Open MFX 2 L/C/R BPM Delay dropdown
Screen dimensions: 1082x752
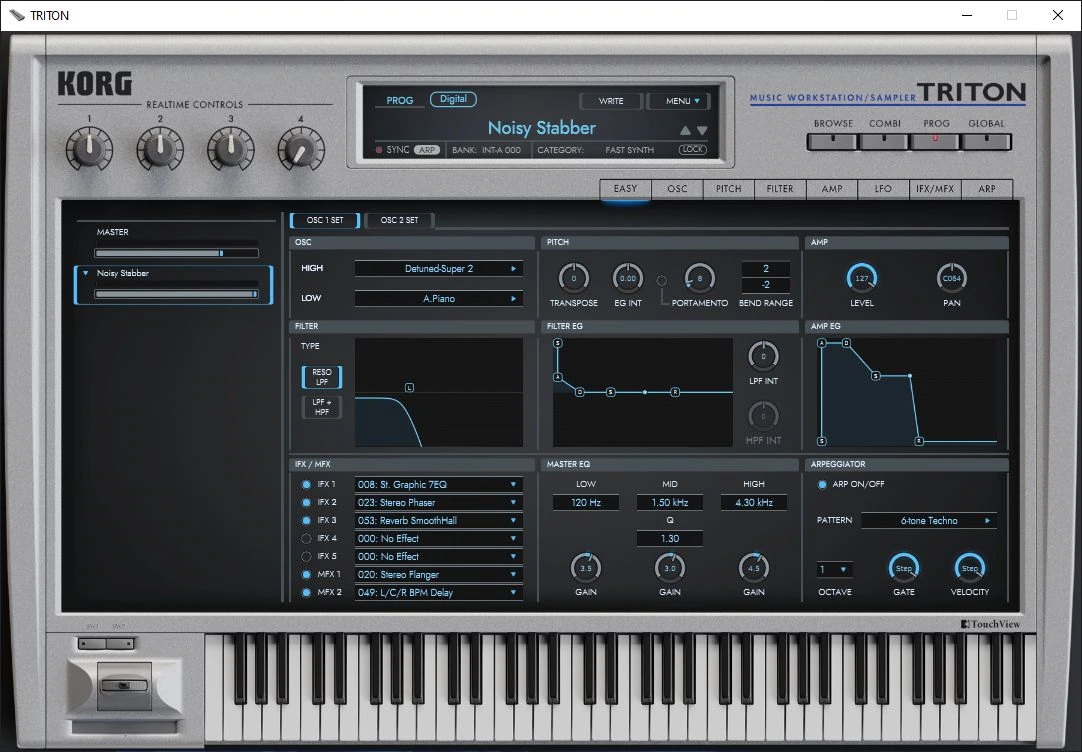(x=439, y=593)
